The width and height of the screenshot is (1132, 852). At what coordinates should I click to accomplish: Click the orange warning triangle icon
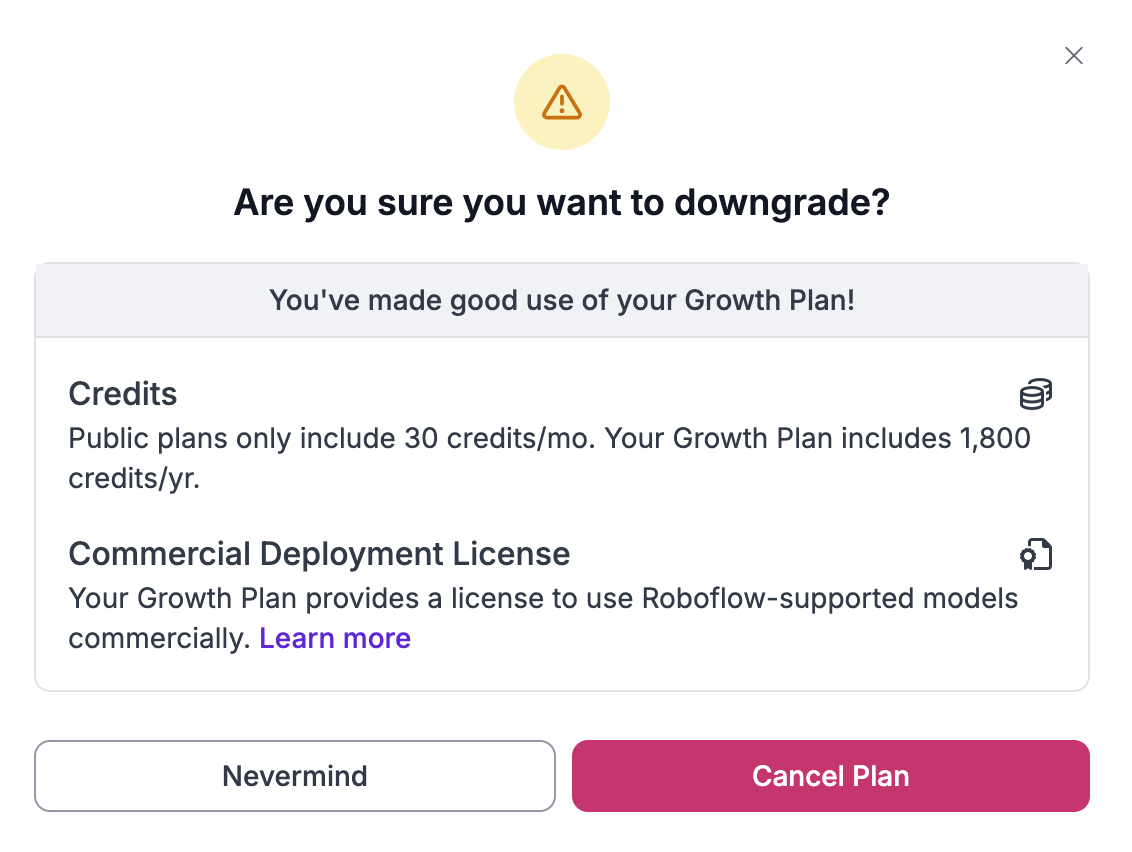pos(561,102)
